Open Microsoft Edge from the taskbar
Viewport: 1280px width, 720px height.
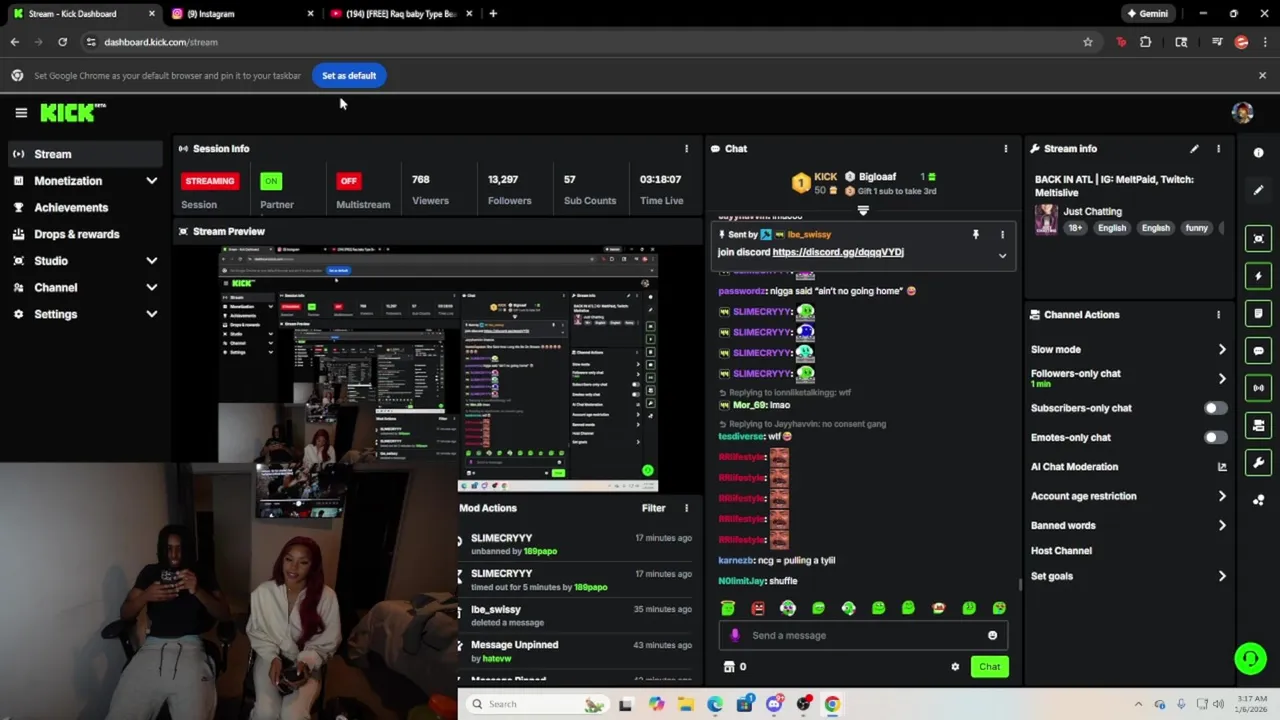715,704
